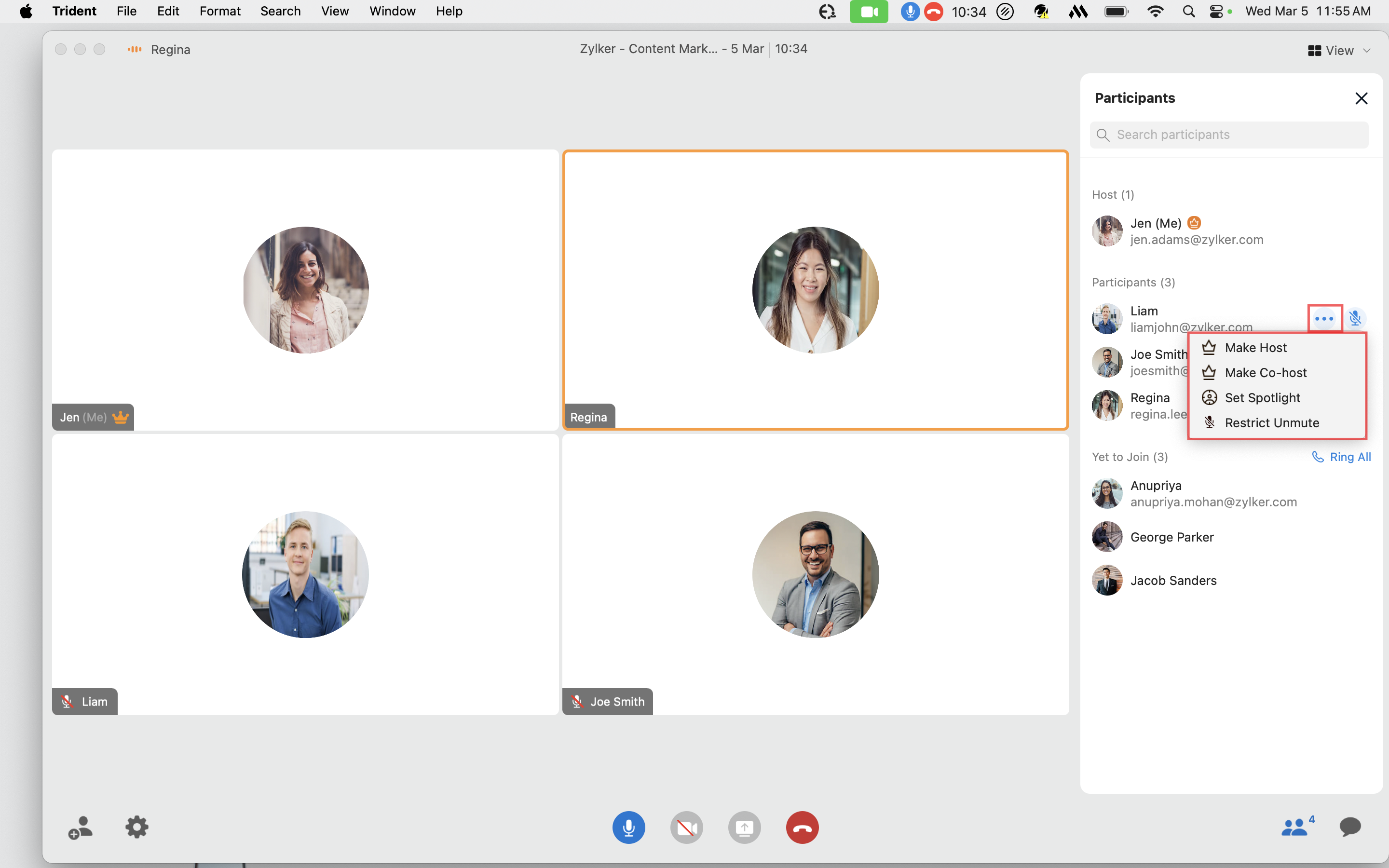Mute your microphone in bottom toolbar
The width and height of the screenshot is (1389, 868).
(x=628, y=827)
